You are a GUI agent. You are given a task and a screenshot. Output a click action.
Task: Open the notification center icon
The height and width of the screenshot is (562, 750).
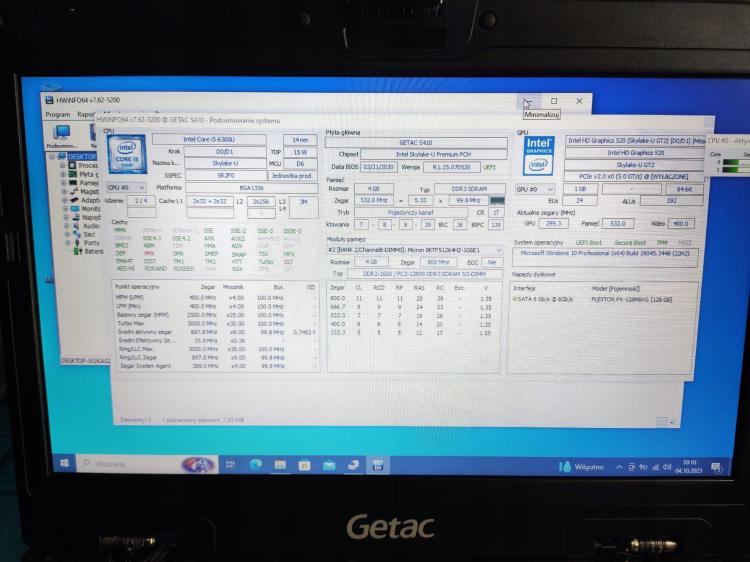[716, 467]
